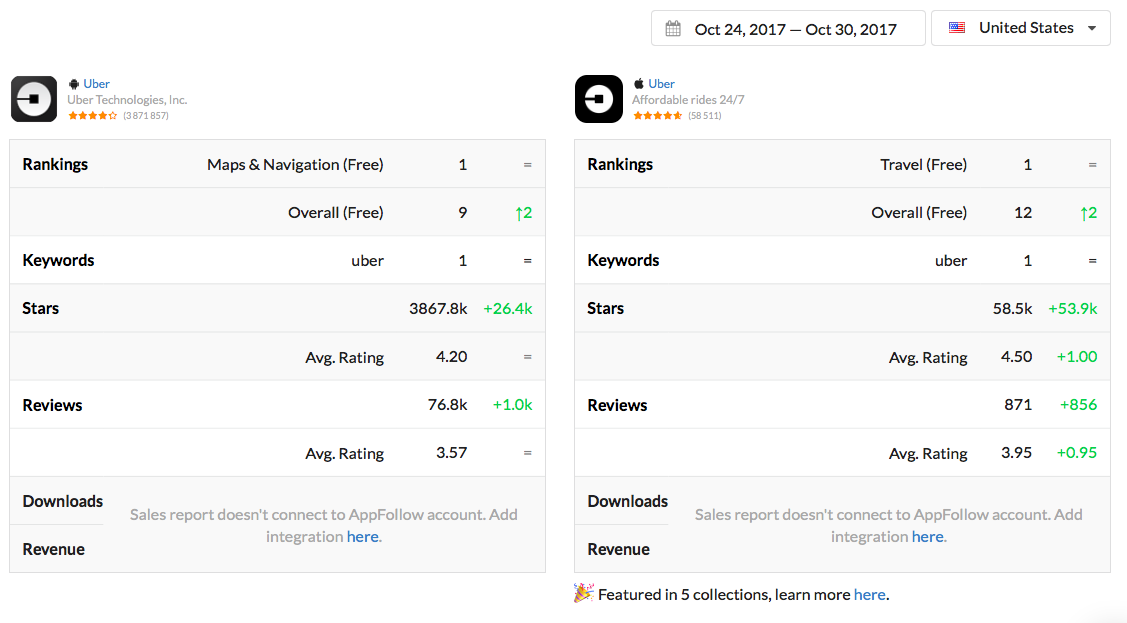The height and width of the screenshot is (623, 1127).
Task: Click 'here' integration link in Android panel
Action: click(x=362, y=537)
